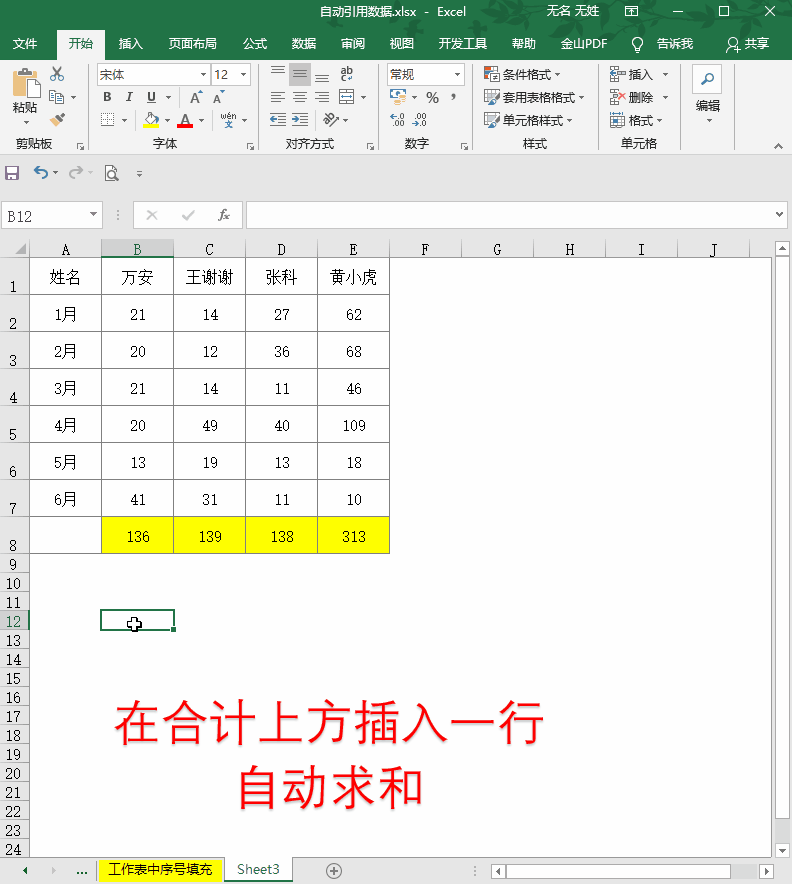Select the Format Painter brush
Screen dimensions: 792x884
click(x=57, y=120)
